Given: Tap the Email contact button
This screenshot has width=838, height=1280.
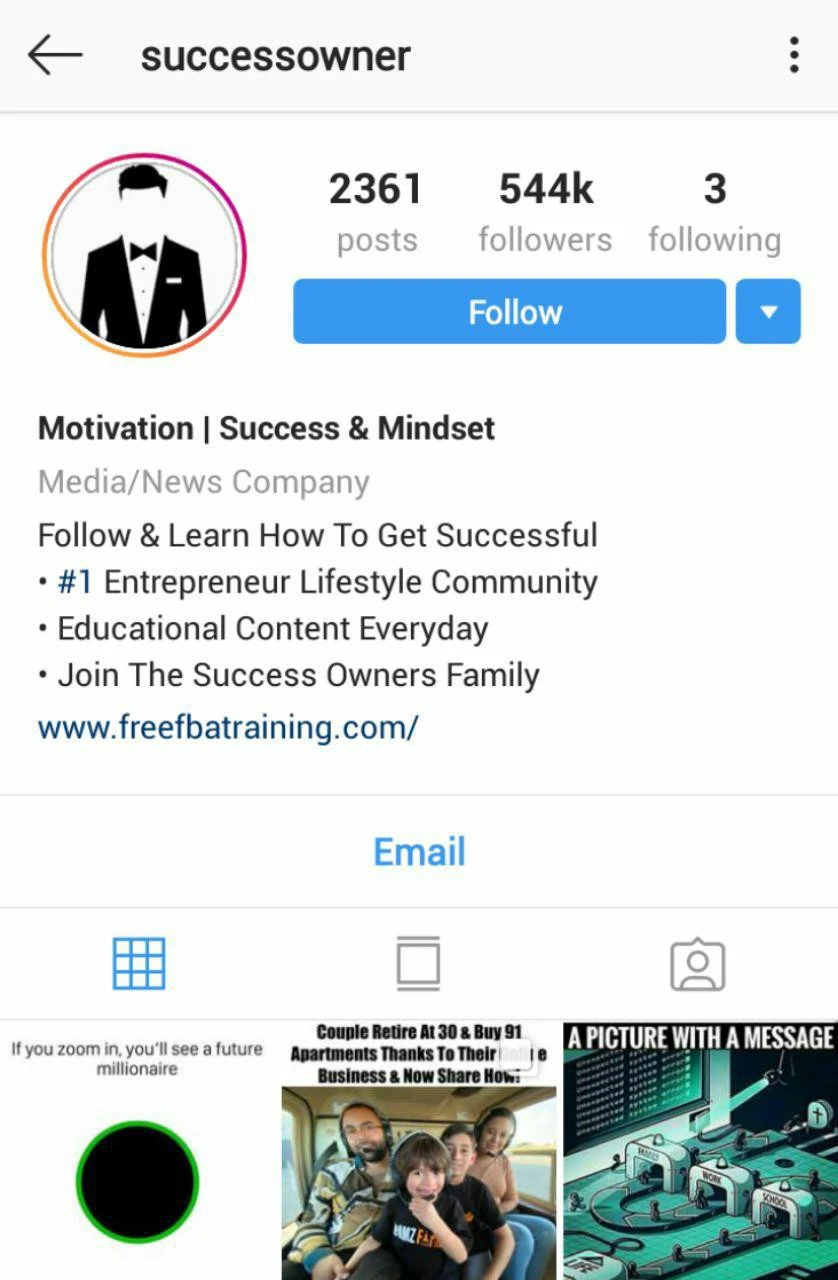Looking at the screenshot, I should [419, 852].
